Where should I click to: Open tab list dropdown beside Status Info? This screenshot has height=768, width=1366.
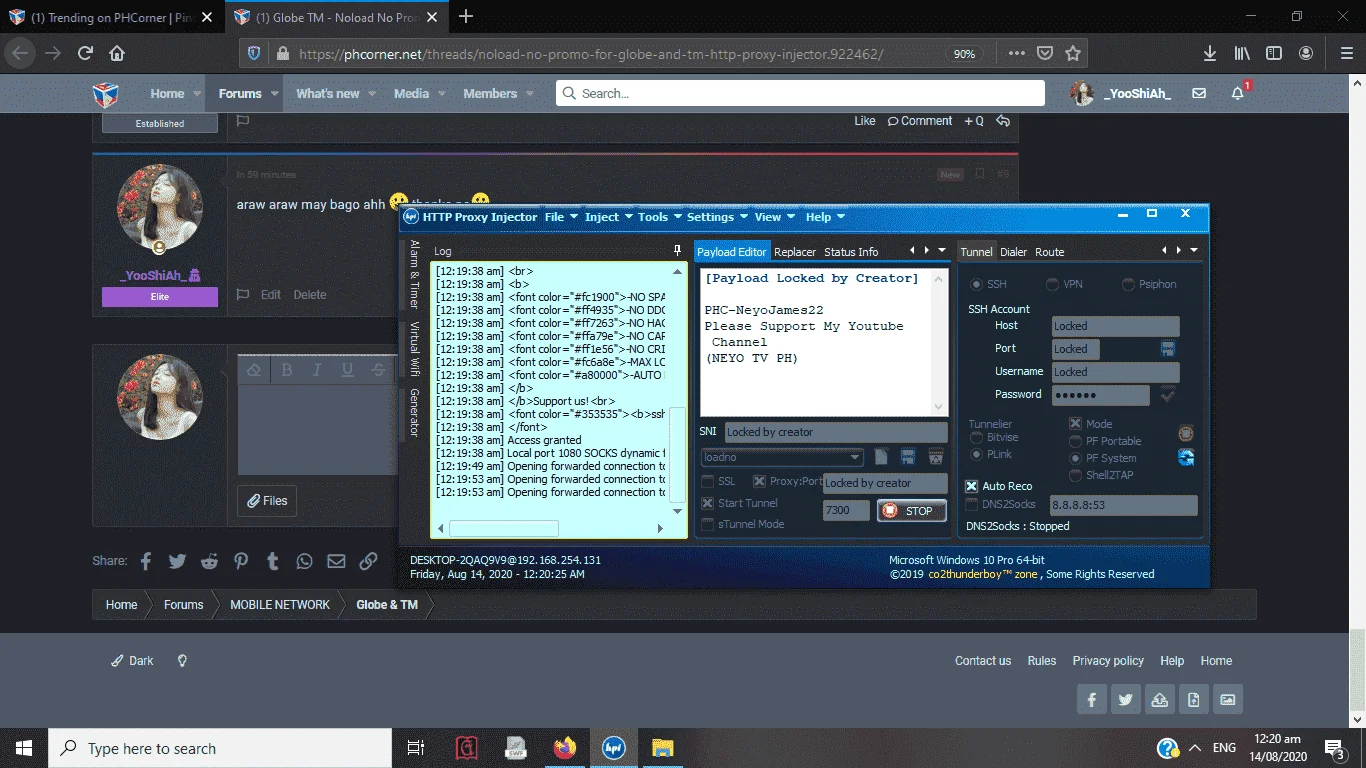pyautogui.click(x=942, y=250)
